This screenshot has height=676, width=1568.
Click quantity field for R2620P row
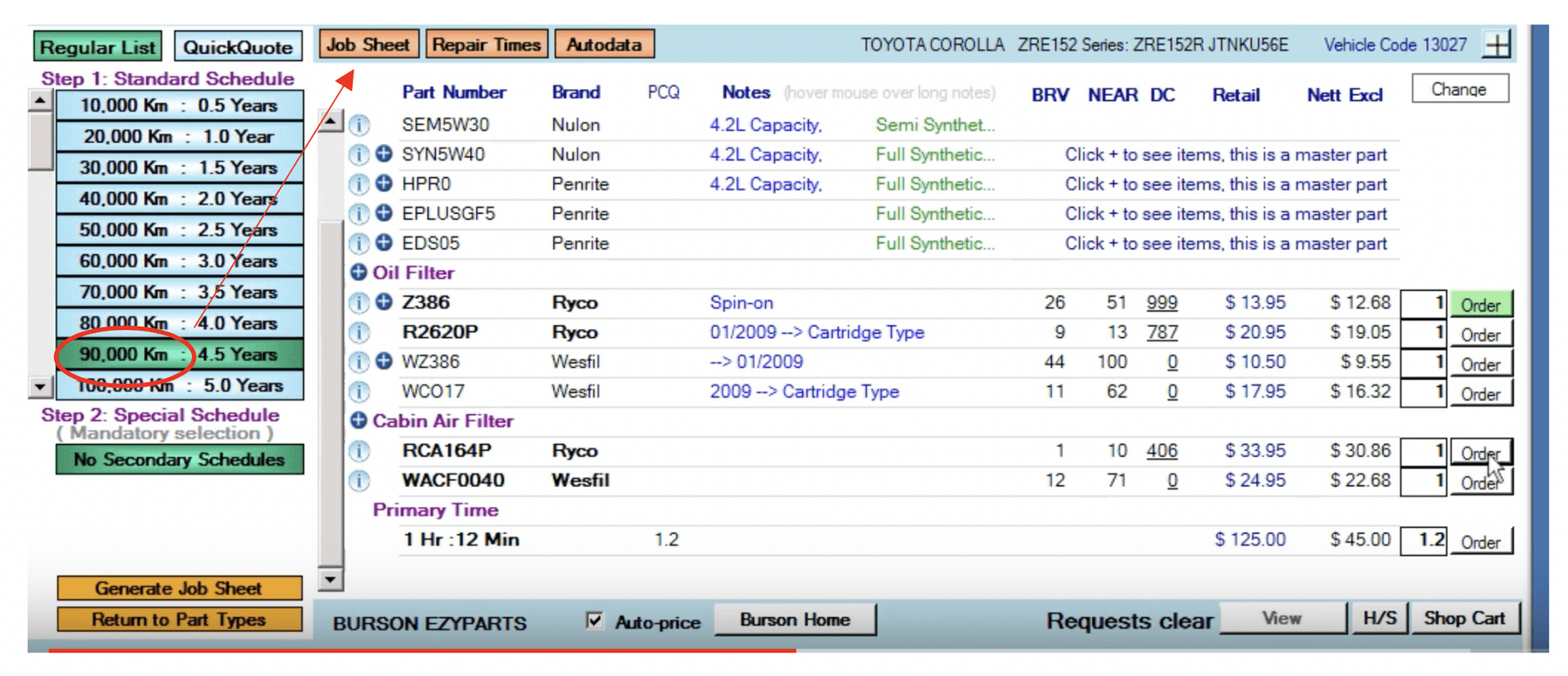click(x=1424, y=333)
